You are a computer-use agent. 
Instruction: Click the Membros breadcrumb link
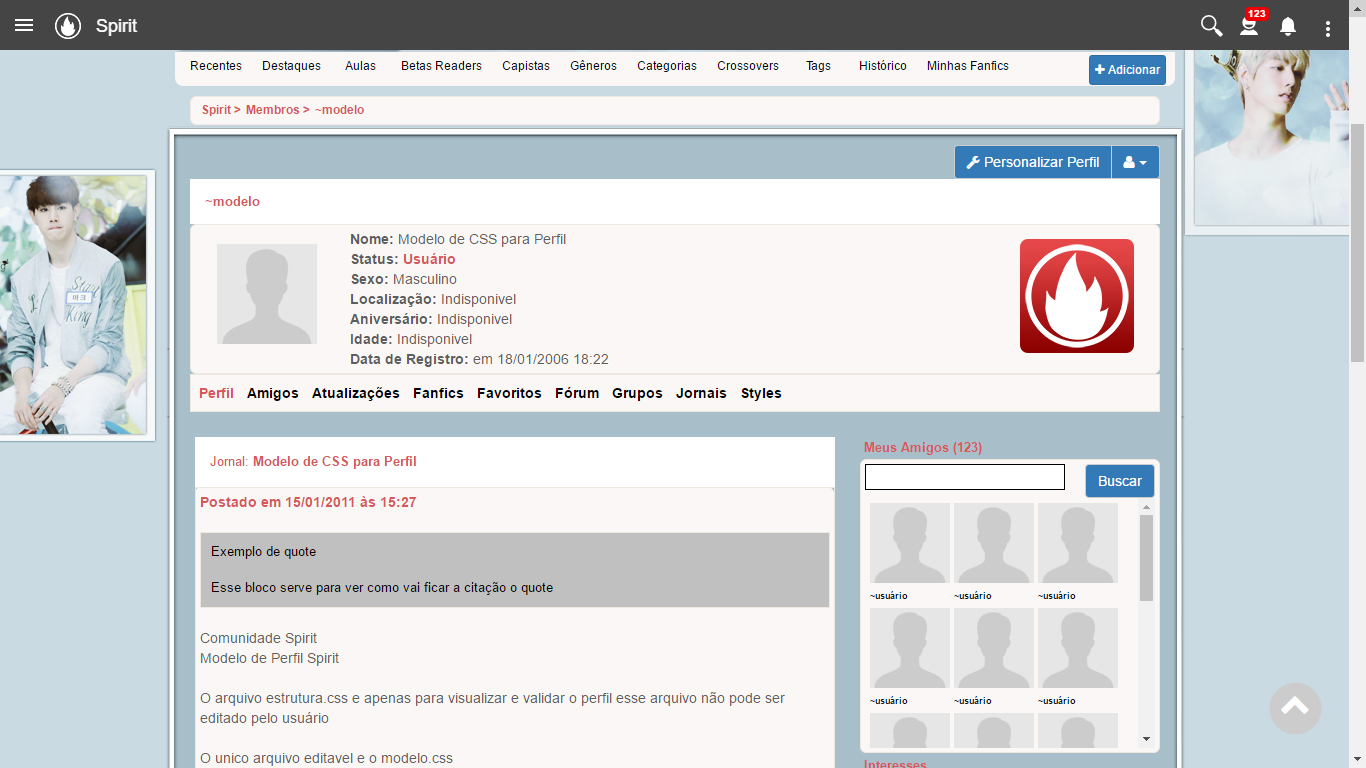pyautogui.click(x=272, y=110)
